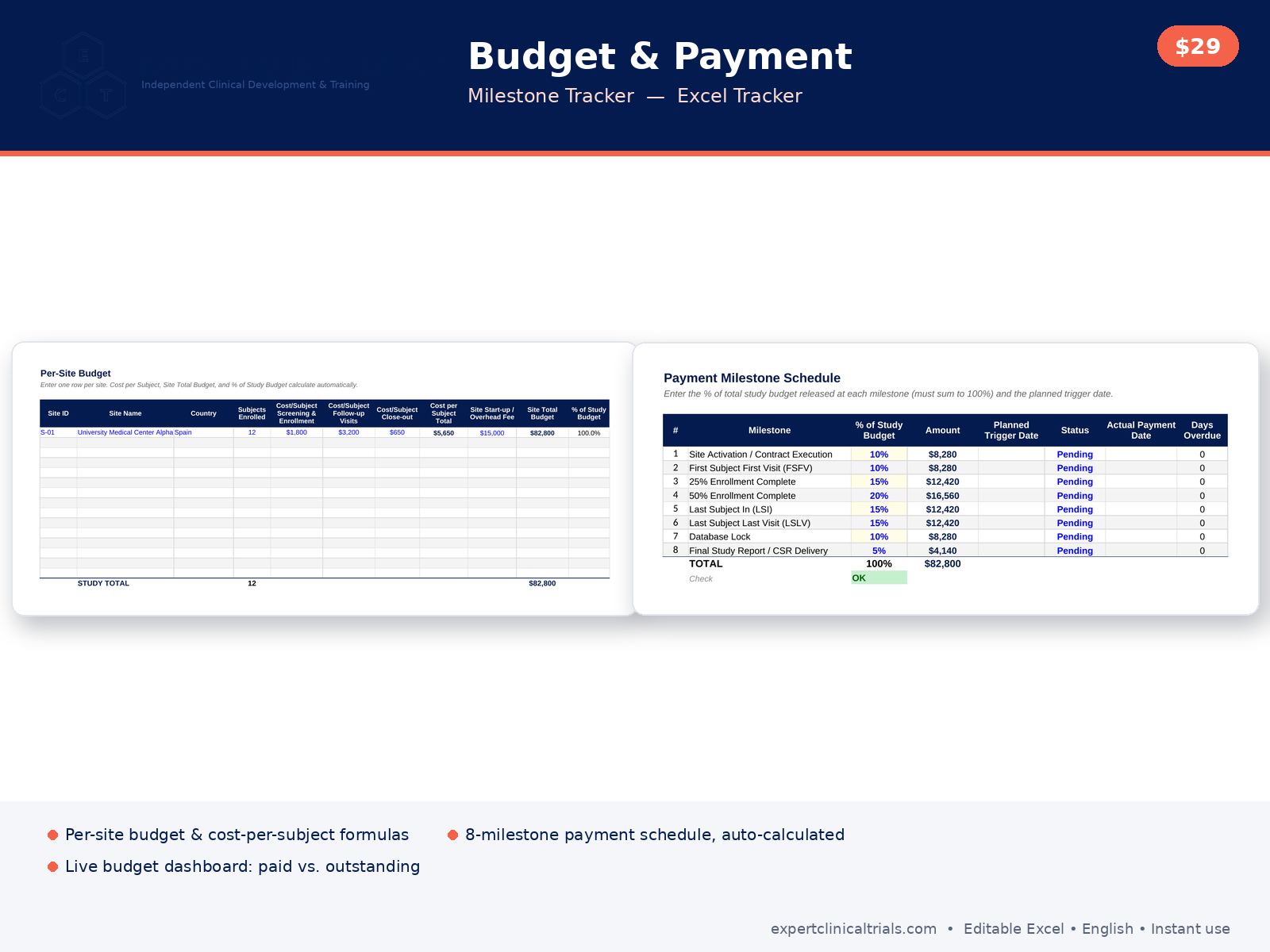Click the $3,200 follow-up visits cell
1270x952 pixels.
click(x=348, y=432)
